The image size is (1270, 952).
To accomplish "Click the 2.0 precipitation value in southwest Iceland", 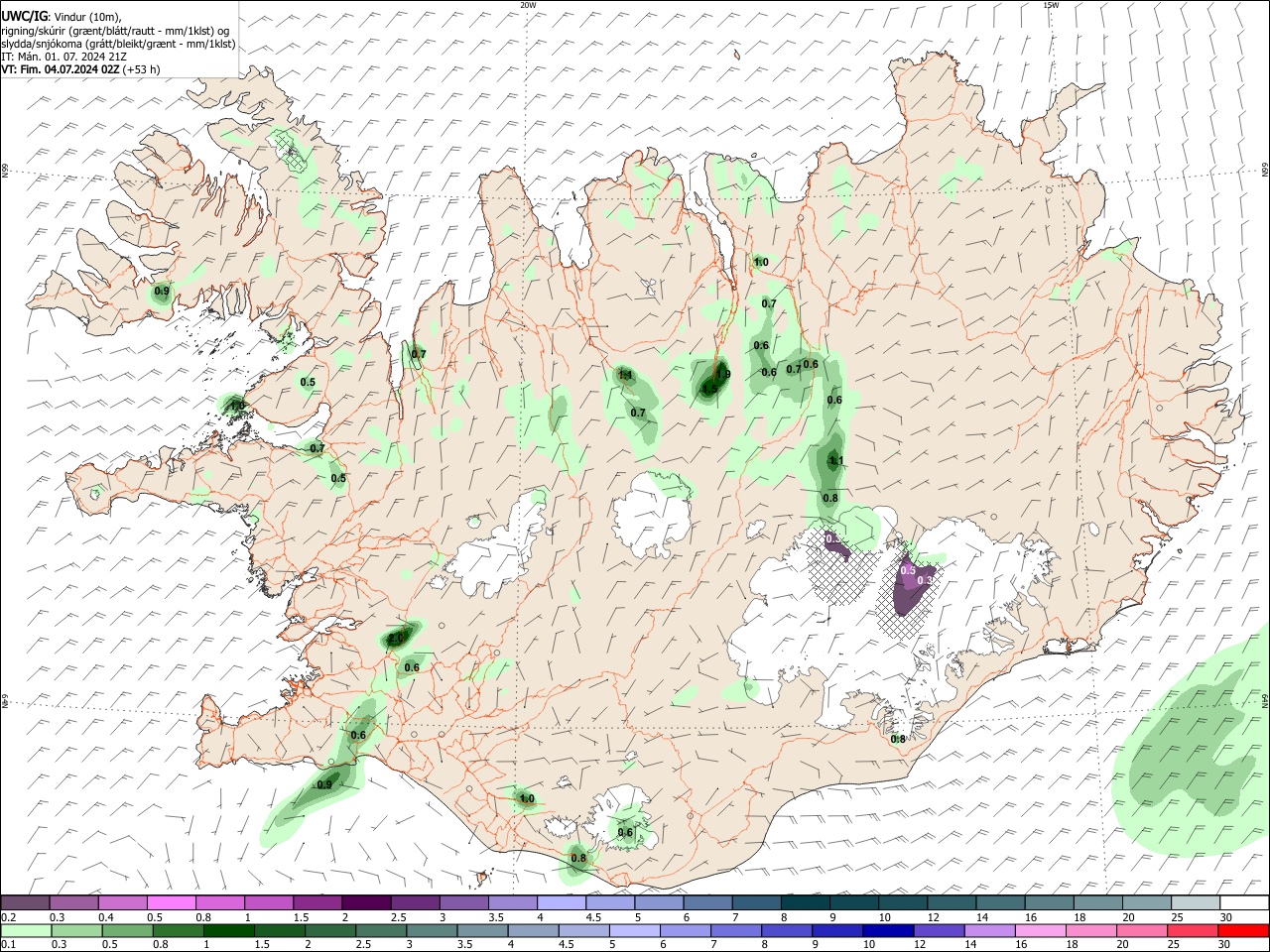I will click(396, 639).
